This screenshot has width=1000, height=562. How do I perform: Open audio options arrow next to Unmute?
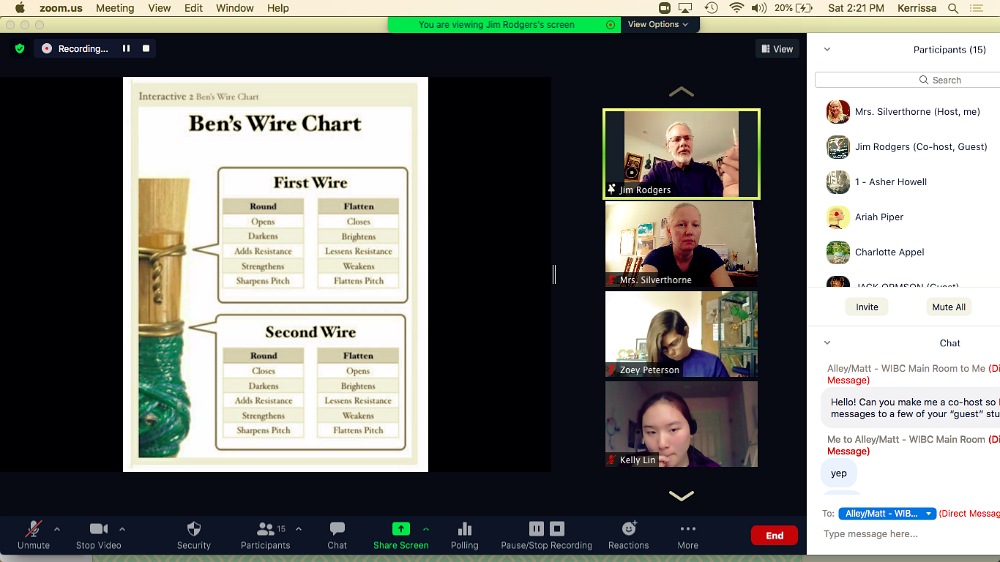click(57, 529)
